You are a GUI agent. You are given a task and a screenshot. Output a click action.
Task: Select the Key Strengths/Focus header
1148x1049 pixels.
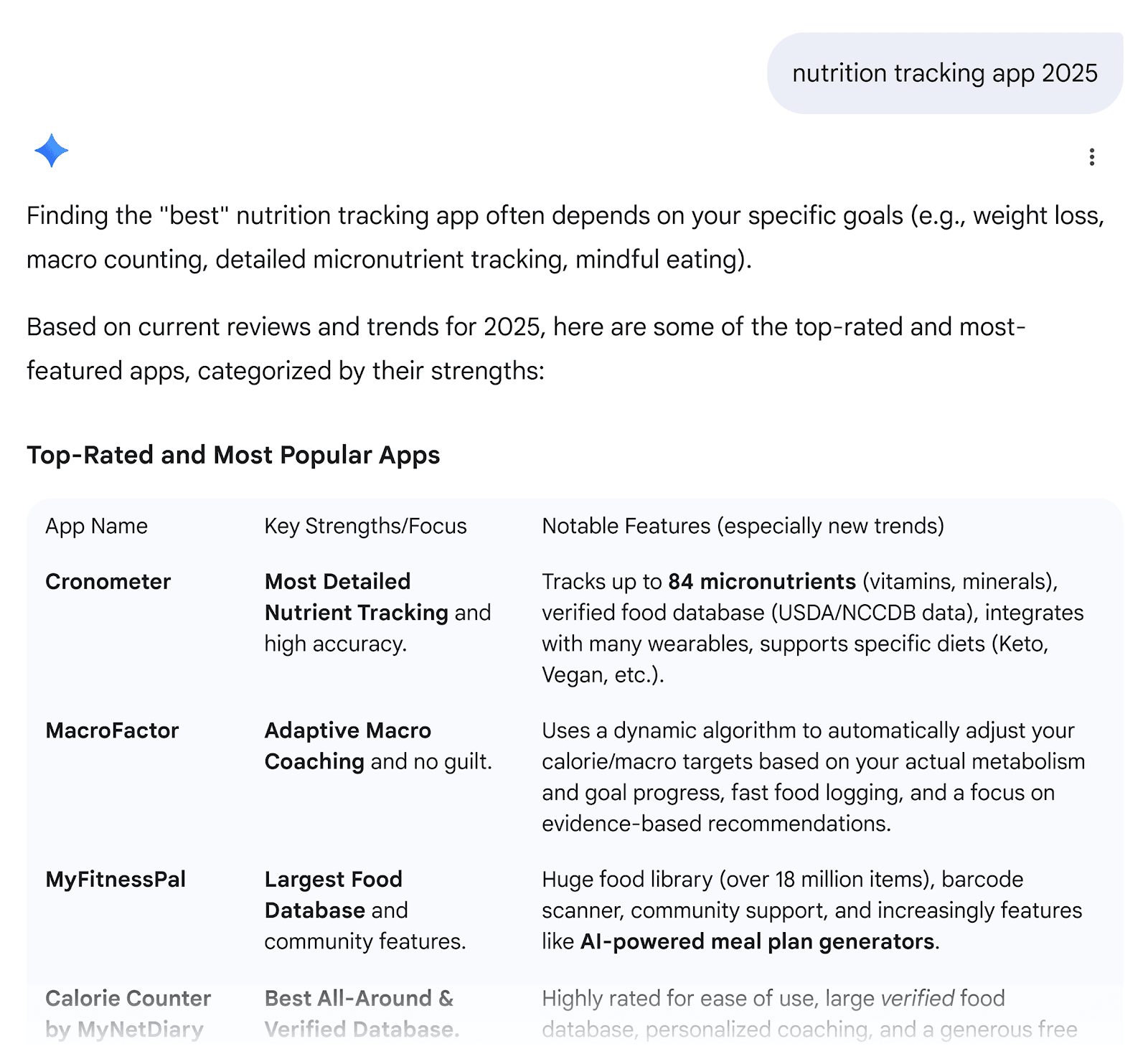coord(365,526)
